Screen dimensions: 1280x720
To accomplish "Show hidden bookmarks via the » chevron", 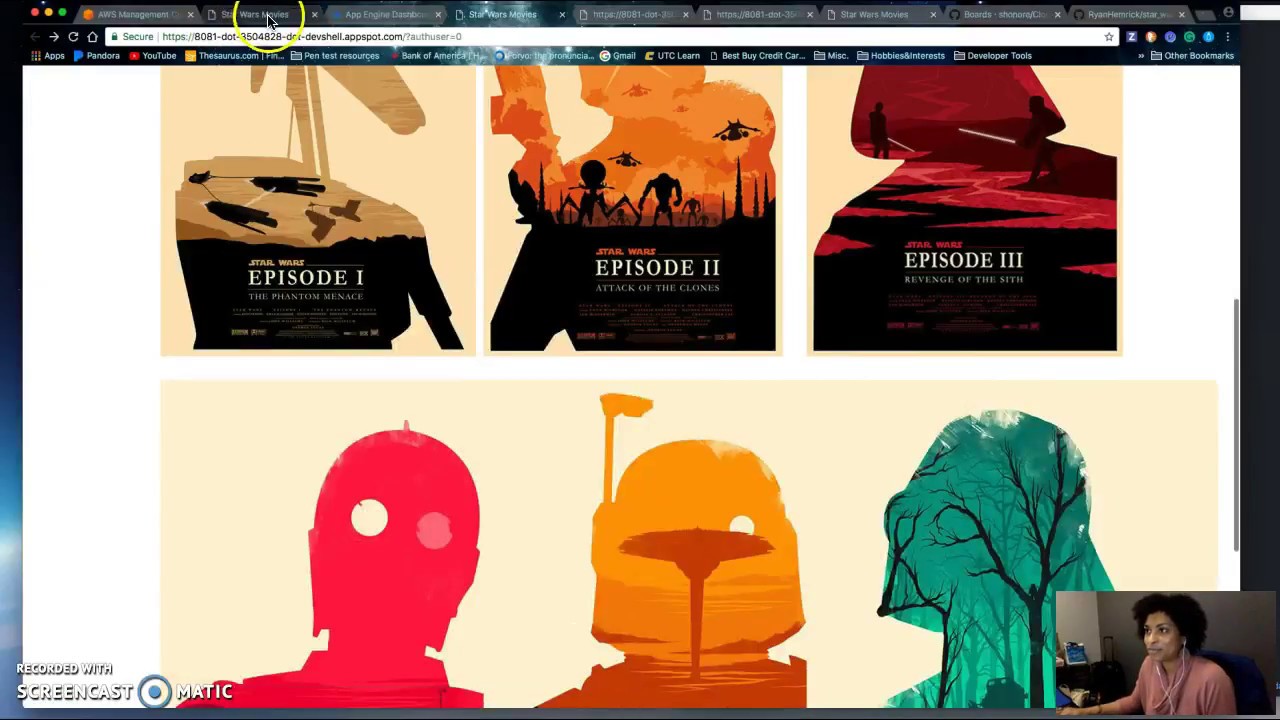I will pos(1141,56).
